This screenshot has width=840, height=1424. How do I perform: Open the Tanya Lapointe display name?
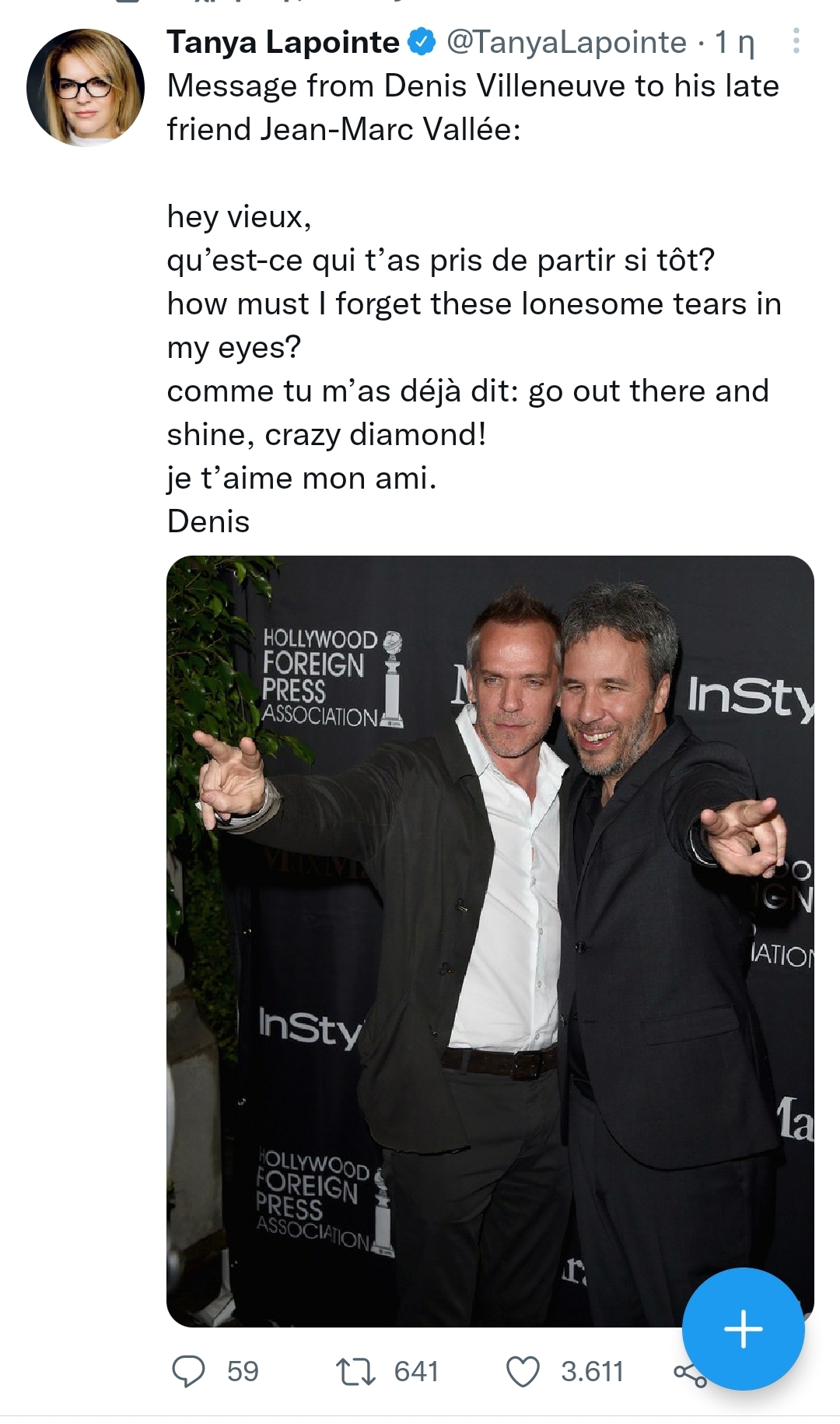point(283,42)
